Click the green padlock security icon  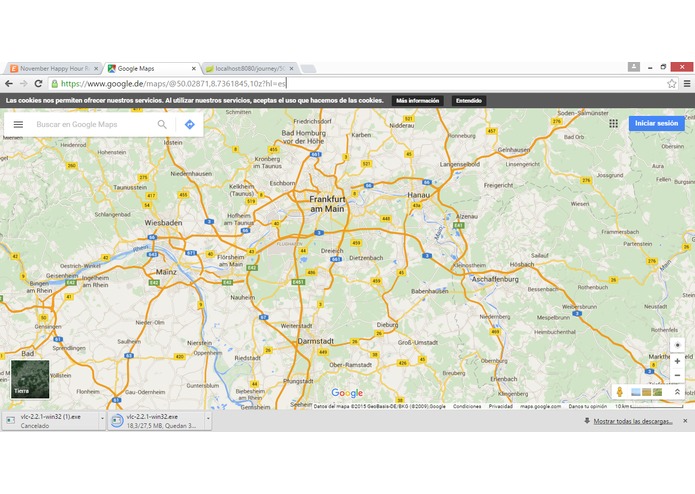click(55, 83)
